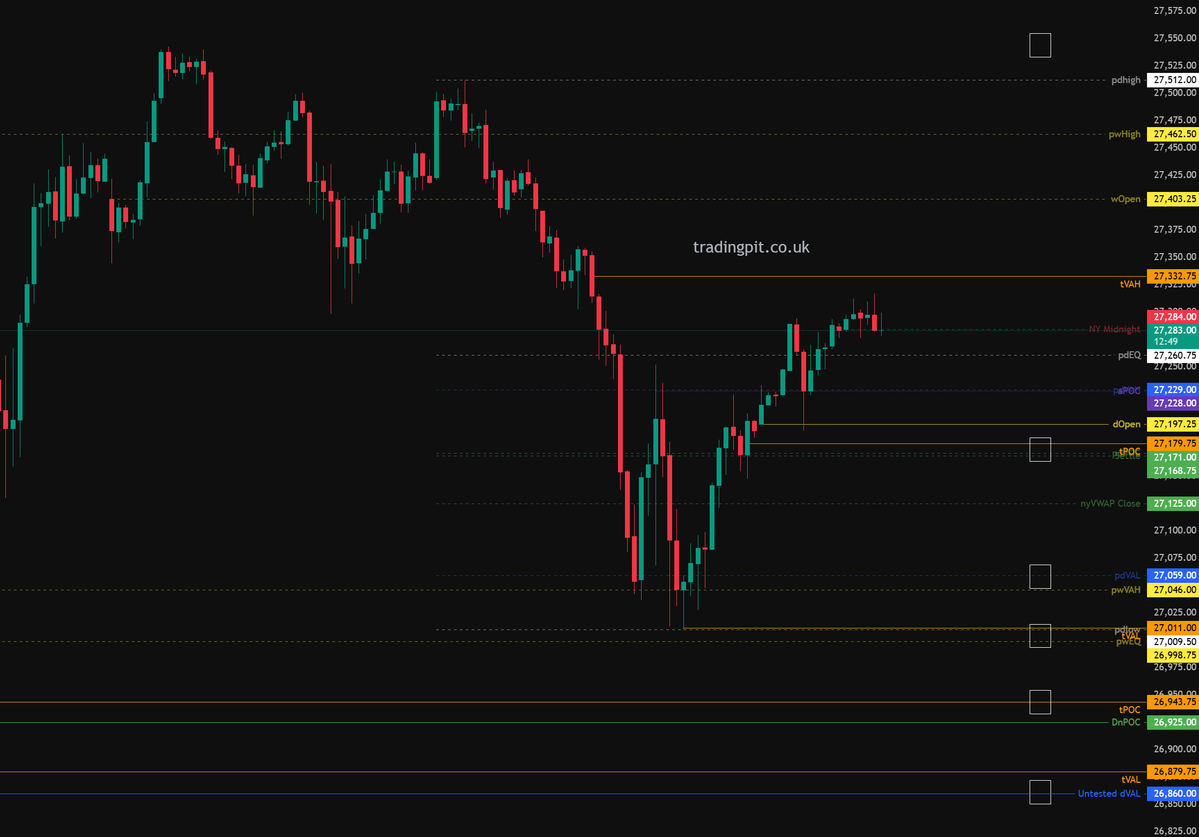
Task: Select the purple 27,228.00 price tag
Action: (x=1173, y=404)
